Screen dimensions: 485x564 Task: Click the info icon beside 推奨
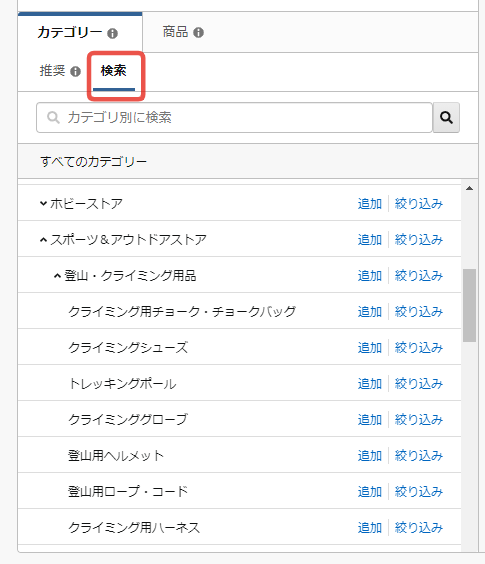tap(75, 72)
